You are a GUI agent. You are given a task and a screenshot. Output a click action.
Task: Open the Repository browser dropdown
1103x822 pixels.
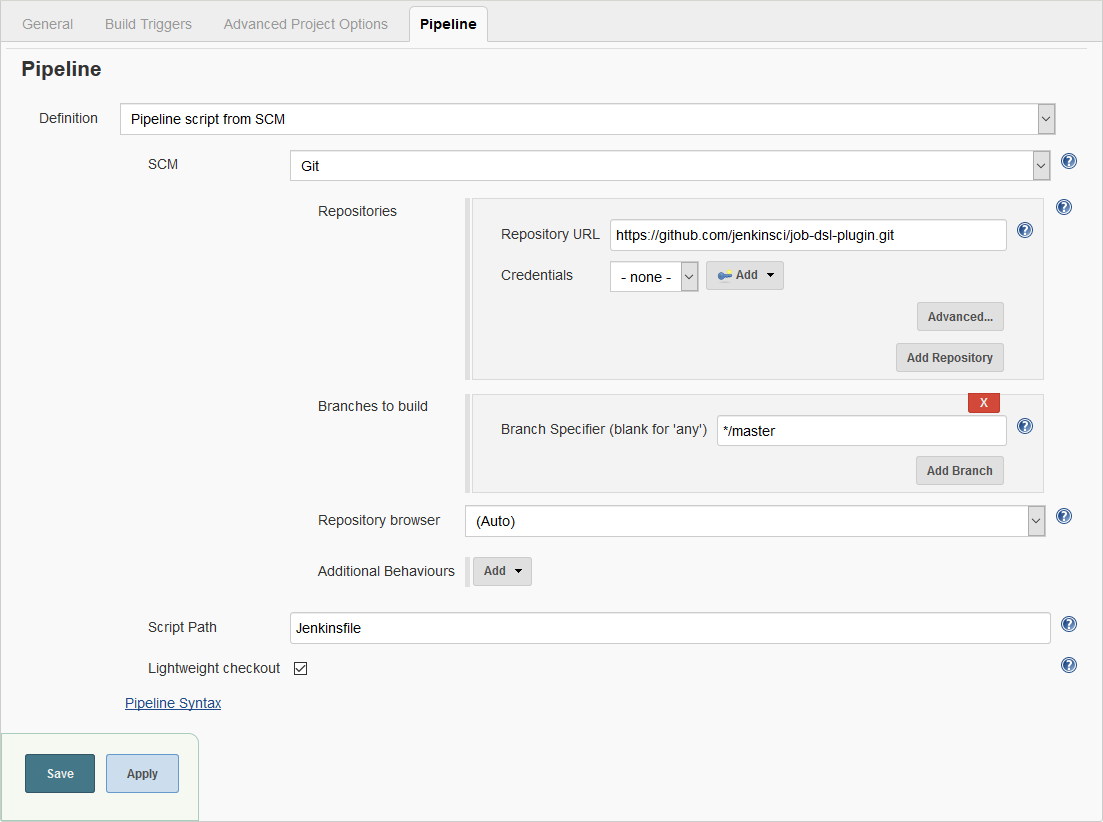click(x=1037, y=521)
